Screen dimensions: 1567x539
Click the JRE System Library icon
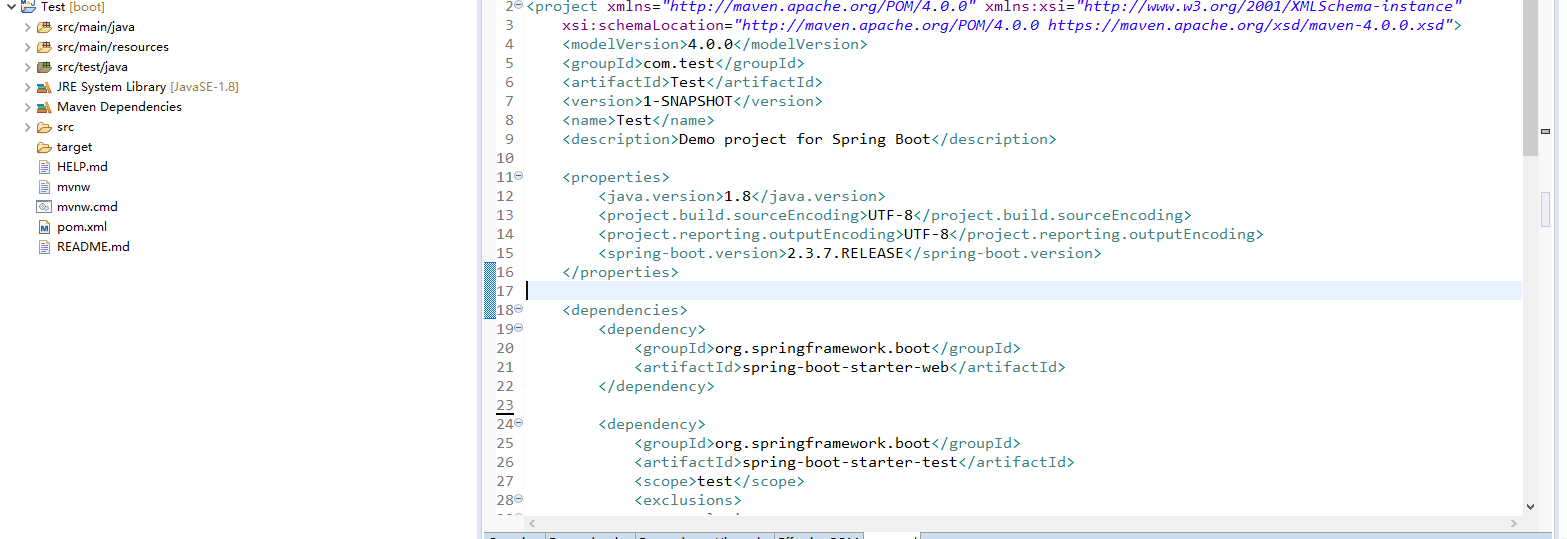44,87
